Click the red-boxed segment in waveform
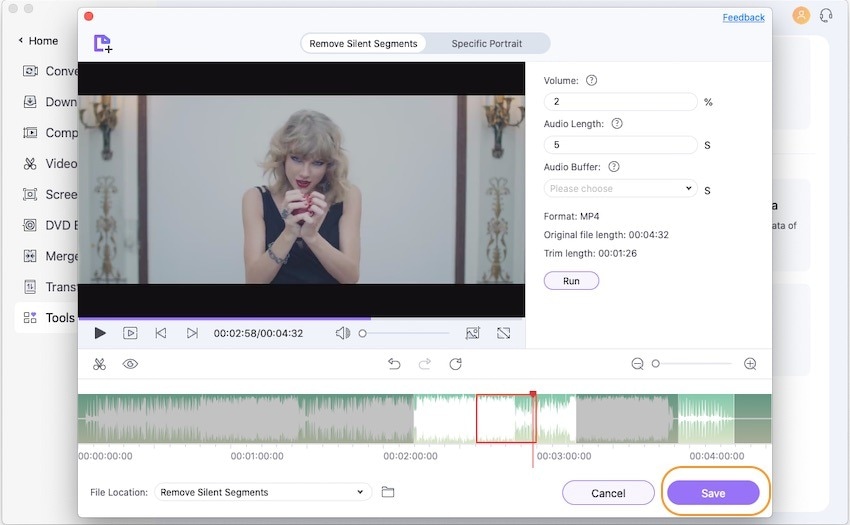Screen dimensions: 850x525 (506, 418)
